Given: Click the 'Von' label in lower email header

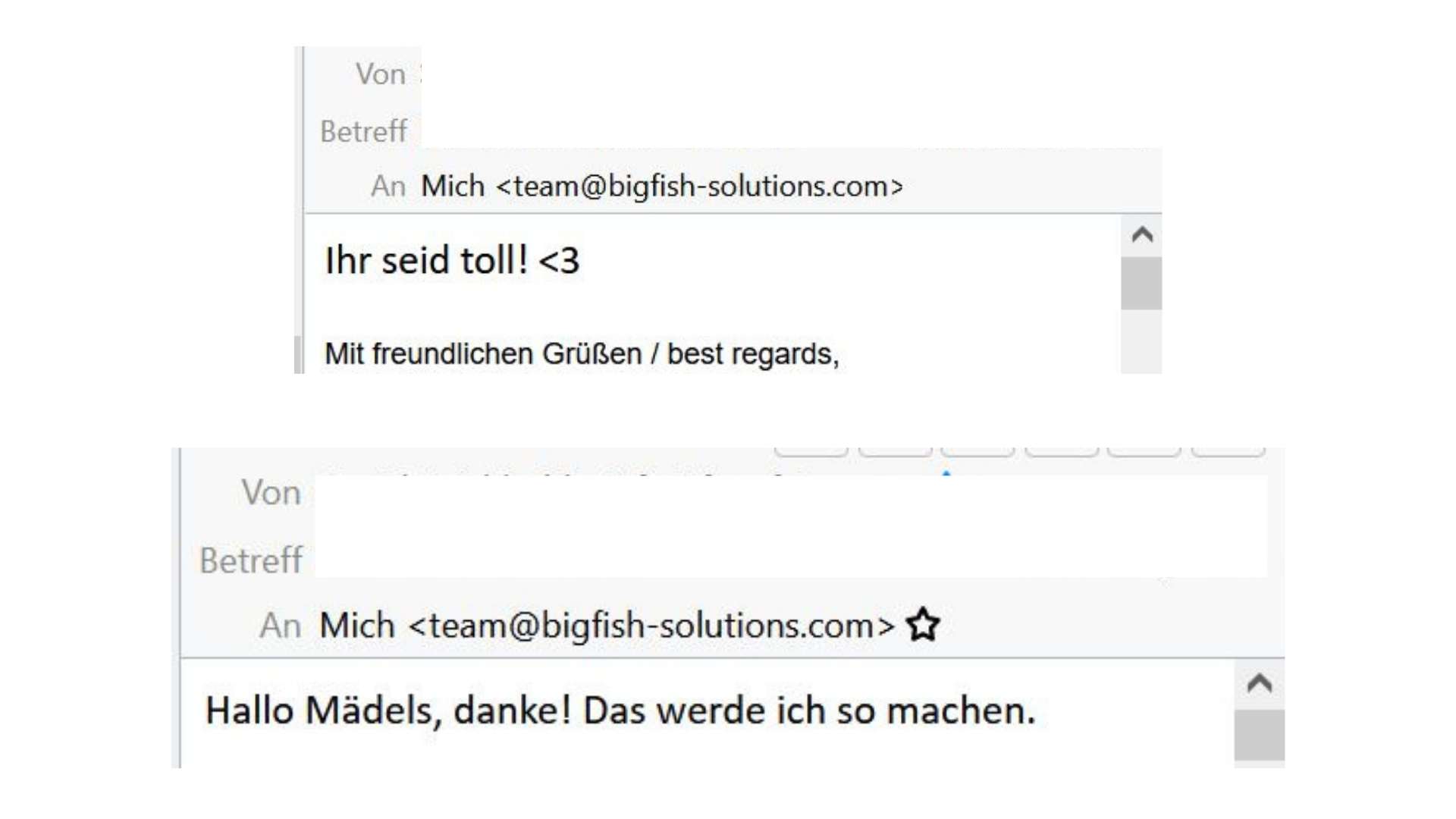Looking at the screenshot, I should [x=271, y=493].
